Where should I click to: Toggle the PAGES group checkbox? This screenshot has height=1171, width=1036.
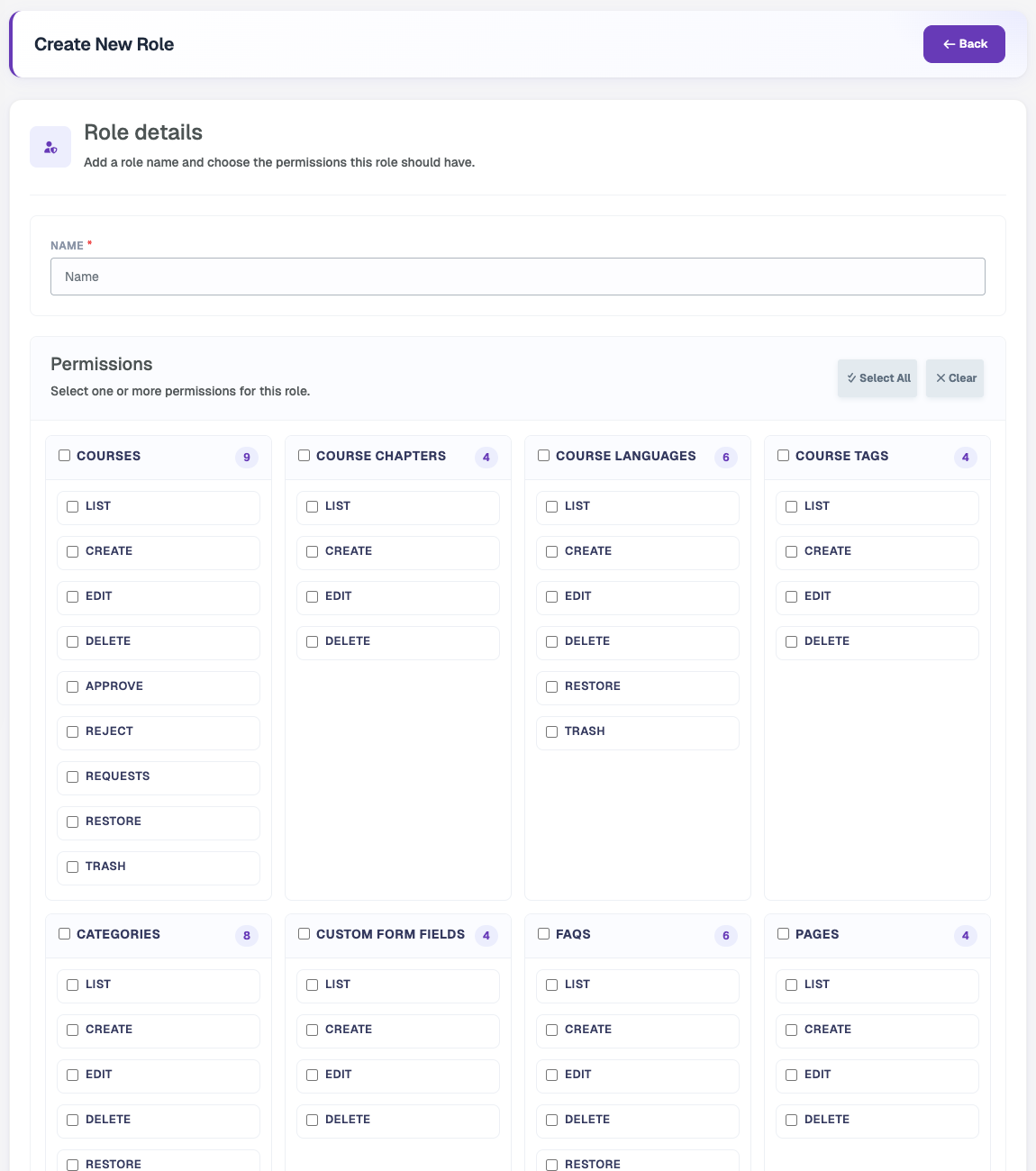(x=784, y=934)
